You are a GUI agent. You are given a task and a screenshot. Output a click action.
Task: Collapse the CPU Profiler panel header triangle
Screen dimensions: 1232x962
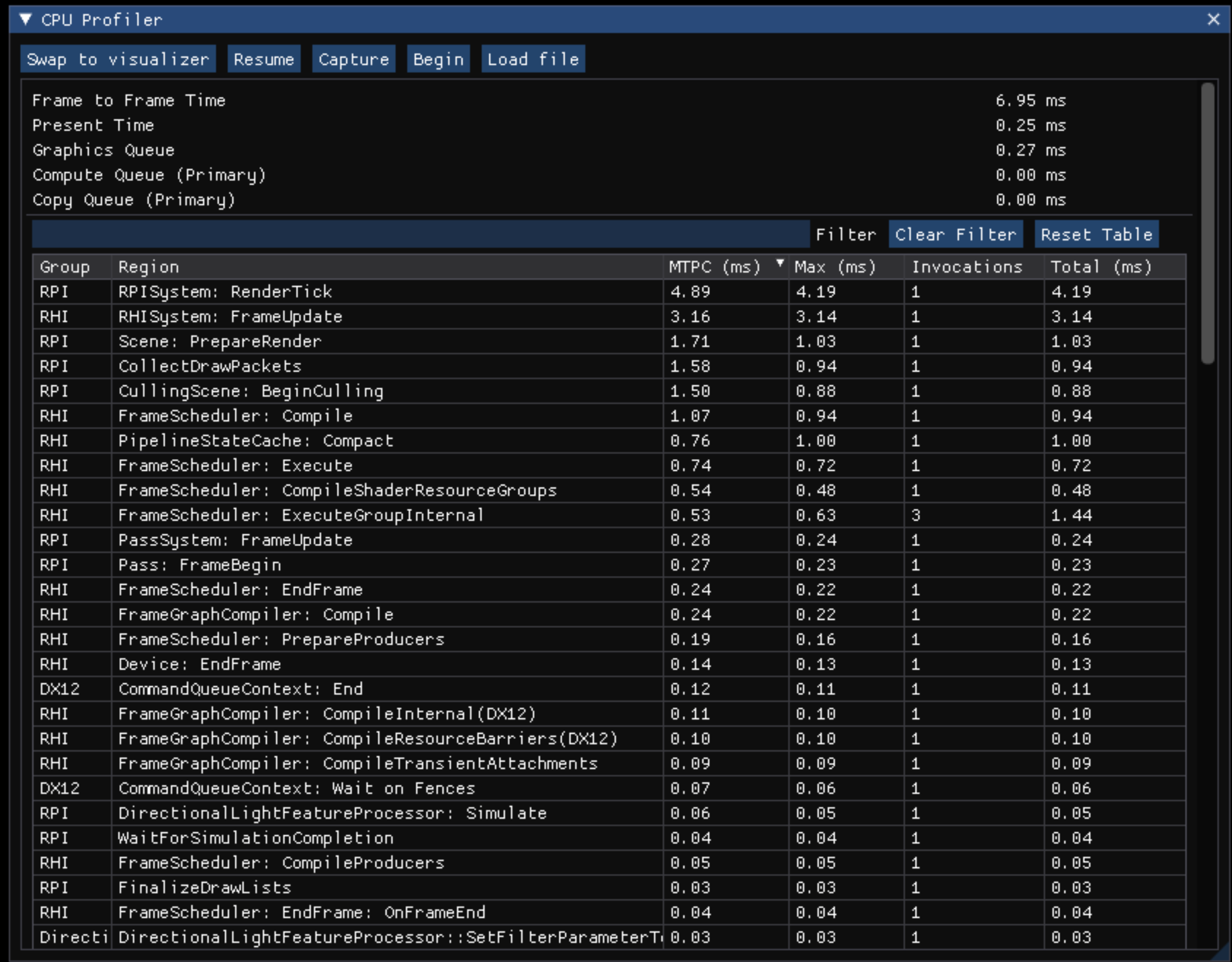[x=26, y=19]
